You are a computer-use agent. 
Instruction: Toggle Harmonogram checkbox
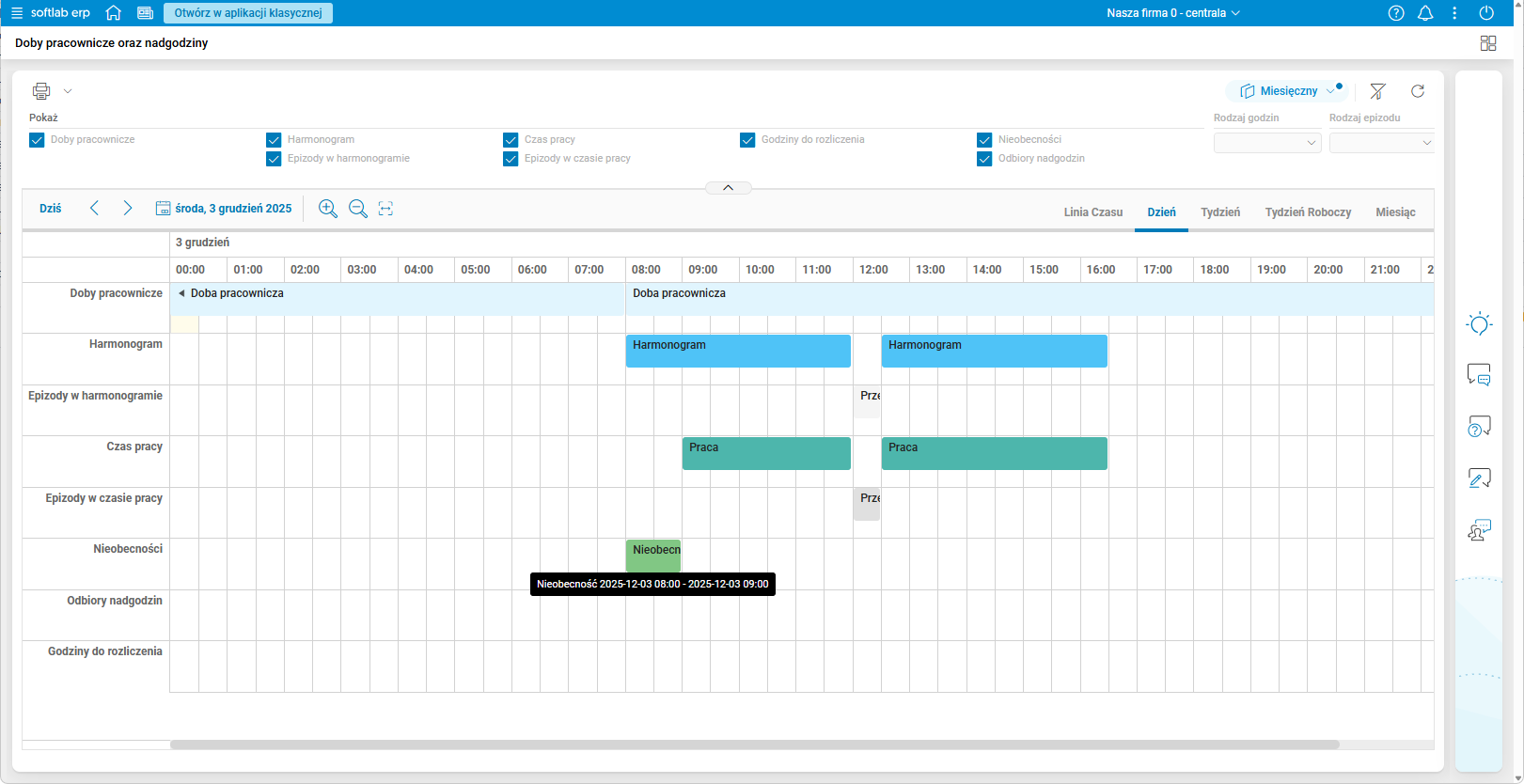[x=274, y=140]
